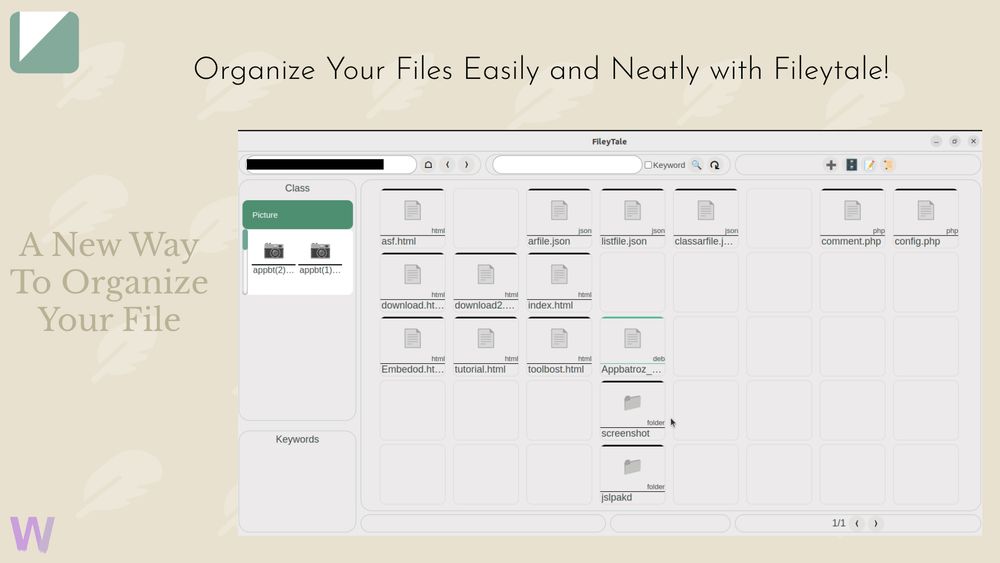Close the FileyTale window
The width and height of the screenshot is (1000, 563).
(973, 142)
